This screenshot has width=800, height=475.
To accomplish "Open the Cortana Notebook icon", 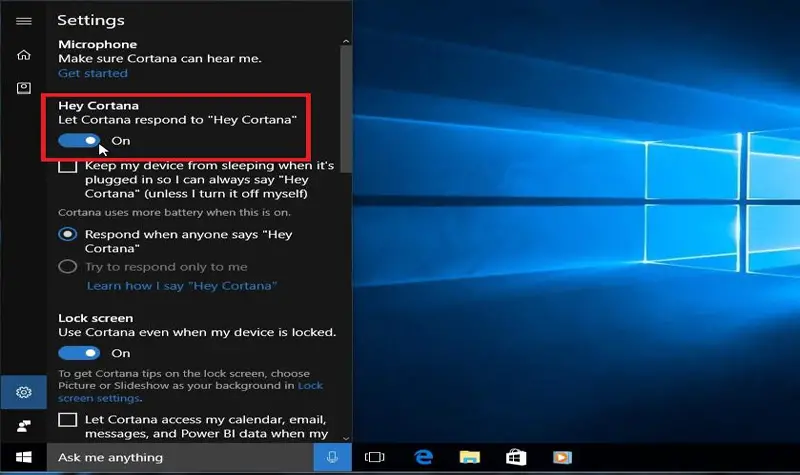I will [23, 88].
